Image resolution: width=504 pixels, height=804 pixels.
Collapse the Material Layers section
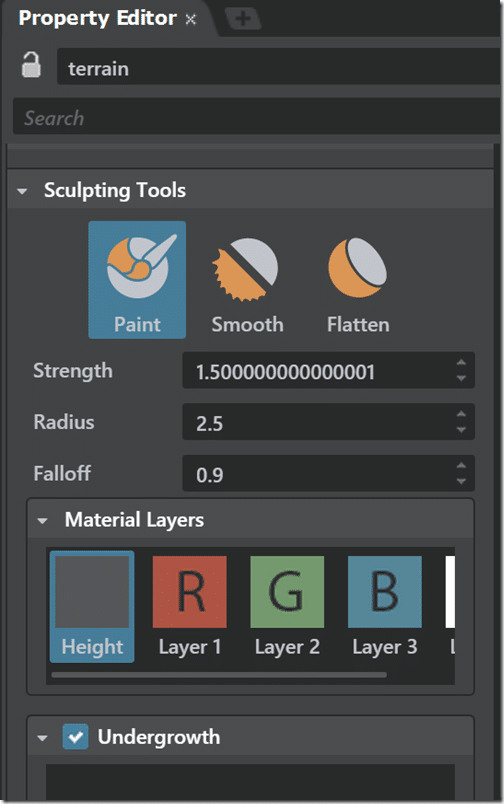[43, 521]
